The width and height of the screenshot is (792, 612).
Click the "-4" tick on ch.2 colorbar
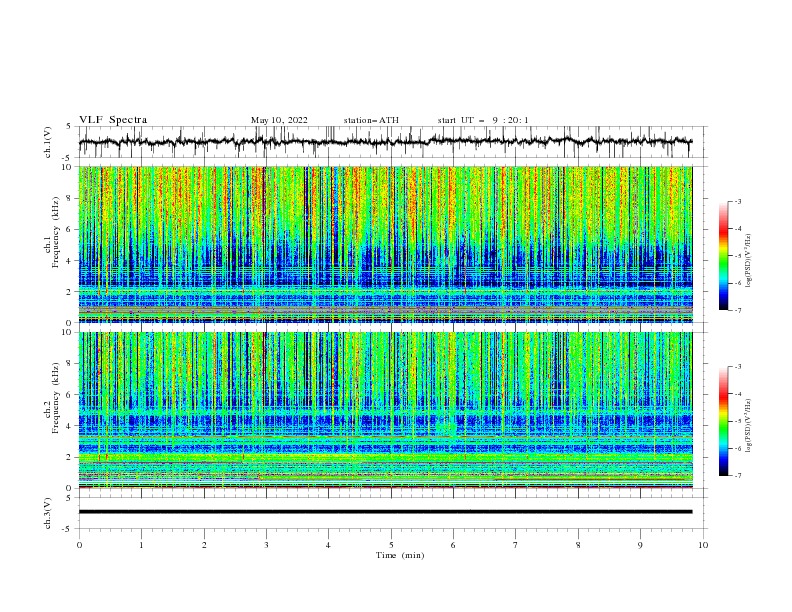pyautogui.click(x=737, y=394)
